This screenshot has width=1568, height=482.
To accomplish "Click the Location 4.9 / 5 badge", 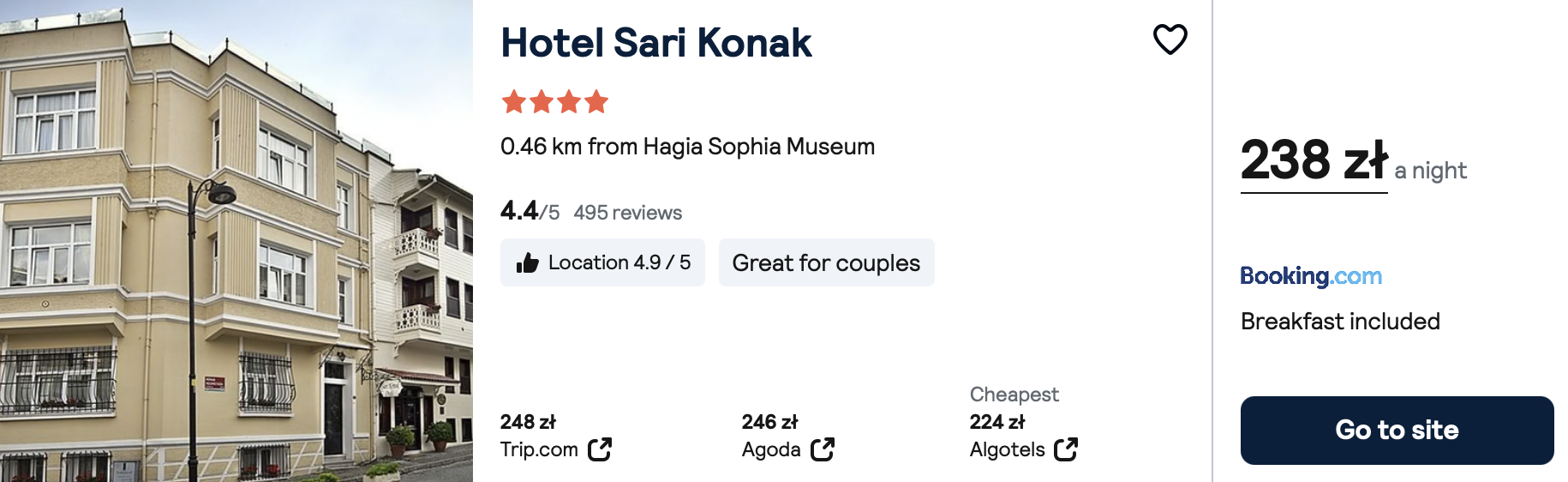I will 602,262.
